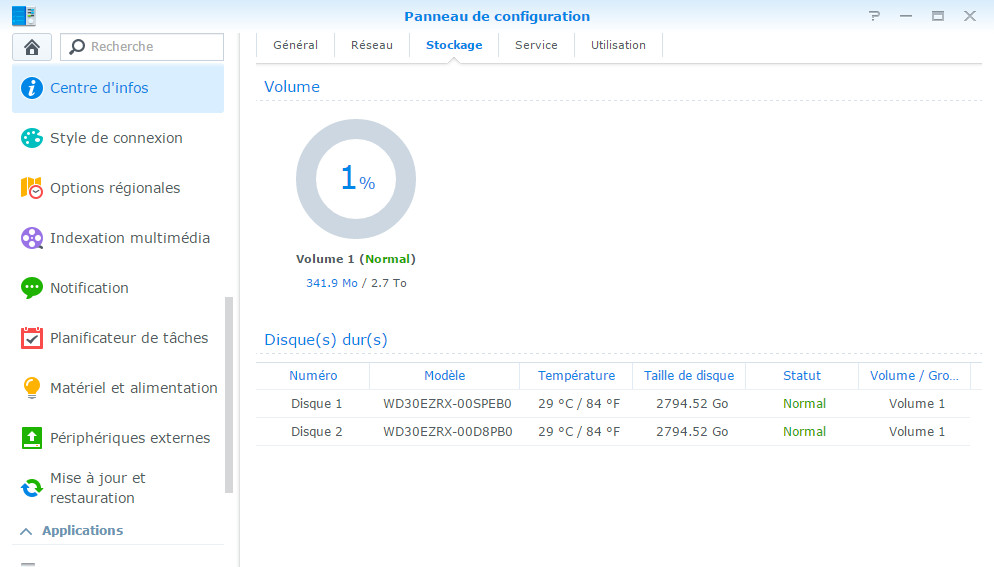Click the Périphériques externes upload icon
The width and height of the screenshot is (994, 567).
pyautogui.click(x=32, y=438)
